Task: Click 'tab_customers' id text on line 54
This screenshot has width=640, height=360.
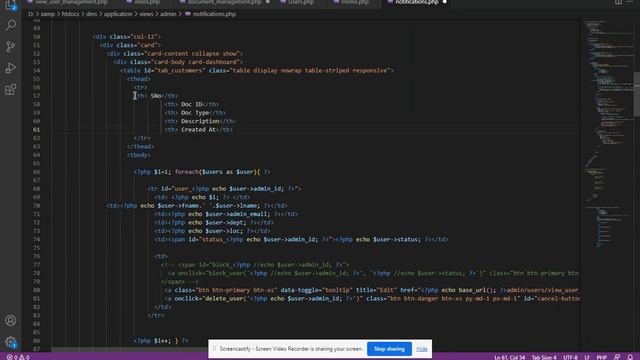Action: click(180, 71)
